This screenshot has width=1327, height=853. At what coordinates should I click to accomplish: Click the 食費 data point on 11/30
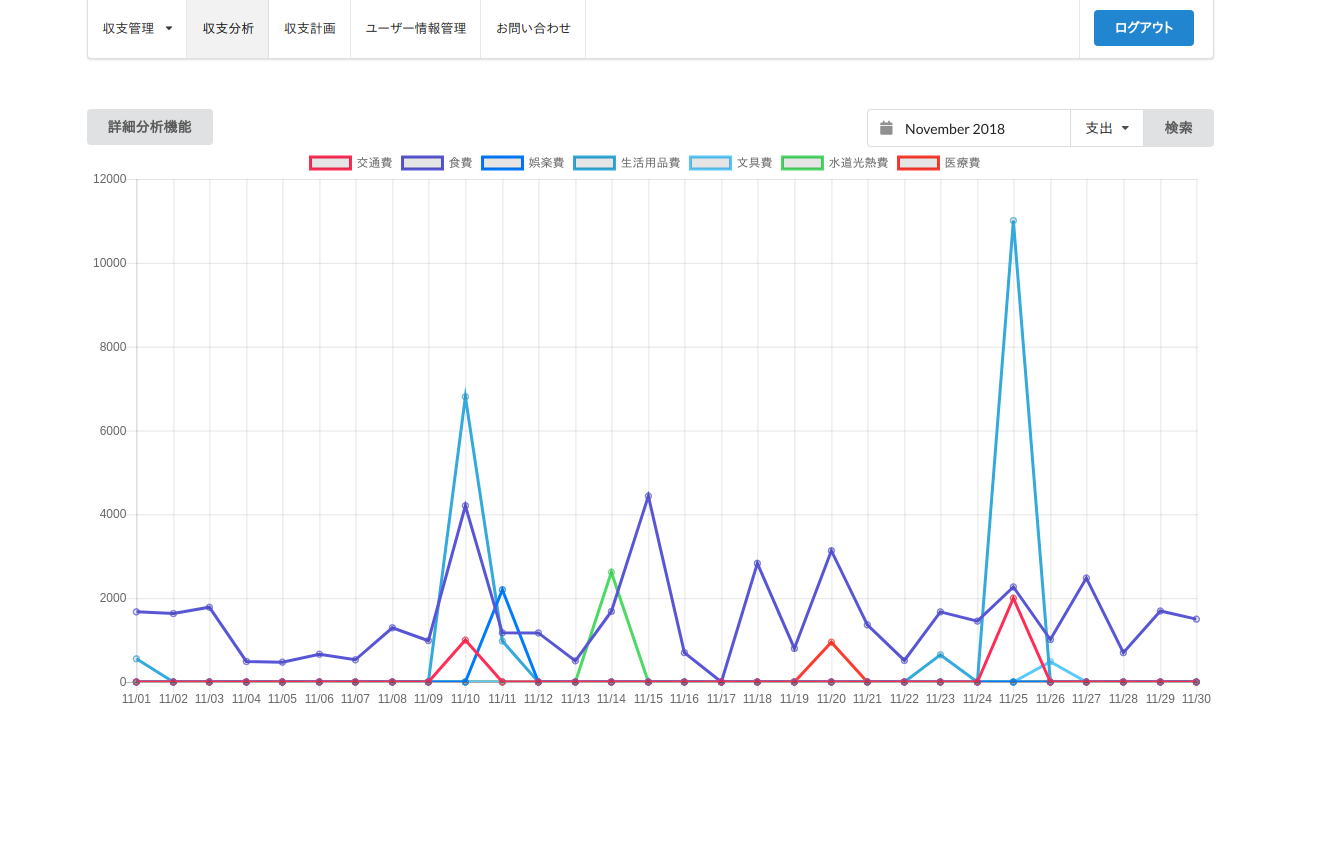pos(1196,619)
